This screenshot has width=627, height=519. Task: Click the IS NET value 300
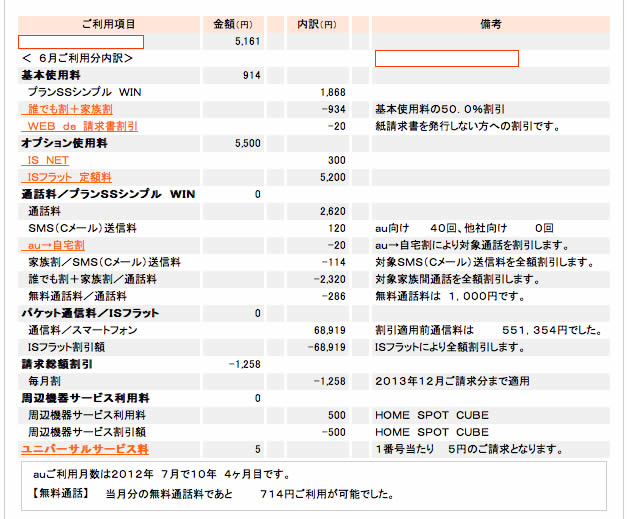tap(337, 160)
